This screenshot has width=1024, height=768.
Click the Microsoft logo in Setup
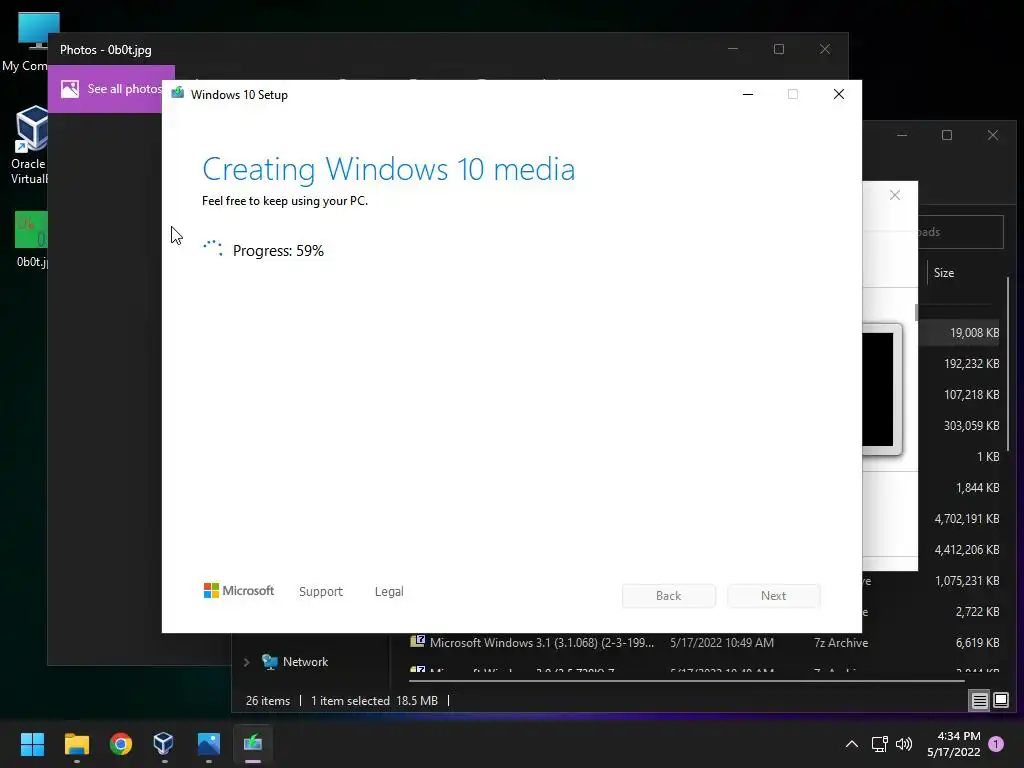239,591
